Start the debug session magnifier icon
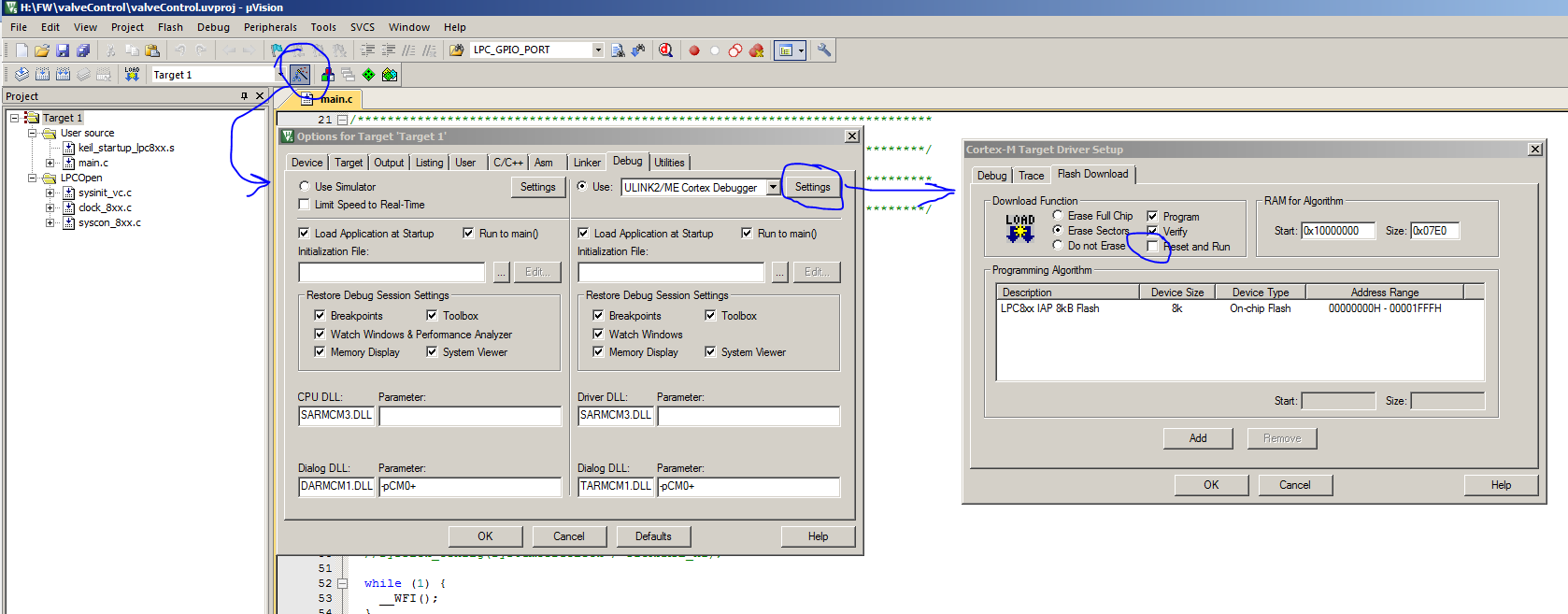The height and width of the screenshot is (614, 1568). coord(665,50)
